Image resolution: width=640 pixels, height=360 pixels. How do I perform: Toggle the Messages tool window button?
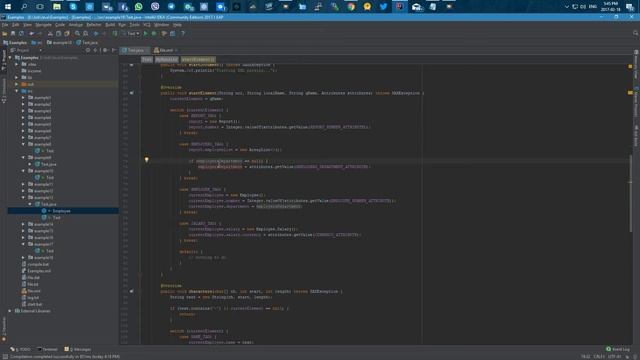pos(78,349)
